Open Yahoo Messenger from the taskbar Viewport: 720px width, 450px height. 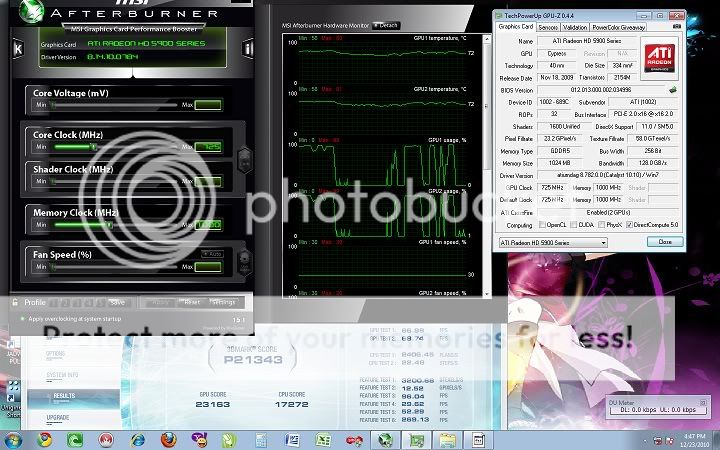click(199, 440)
